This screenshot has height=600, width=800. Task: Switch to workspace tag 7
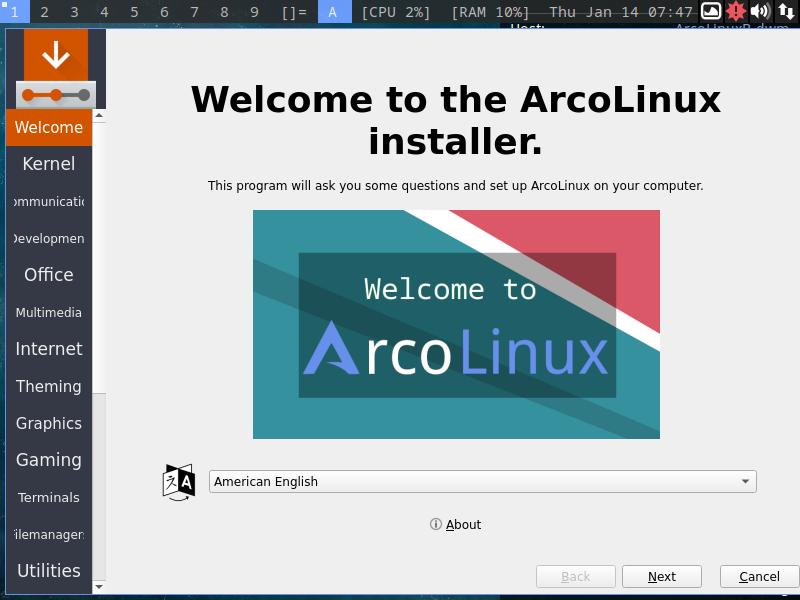[x=194, y=12]
